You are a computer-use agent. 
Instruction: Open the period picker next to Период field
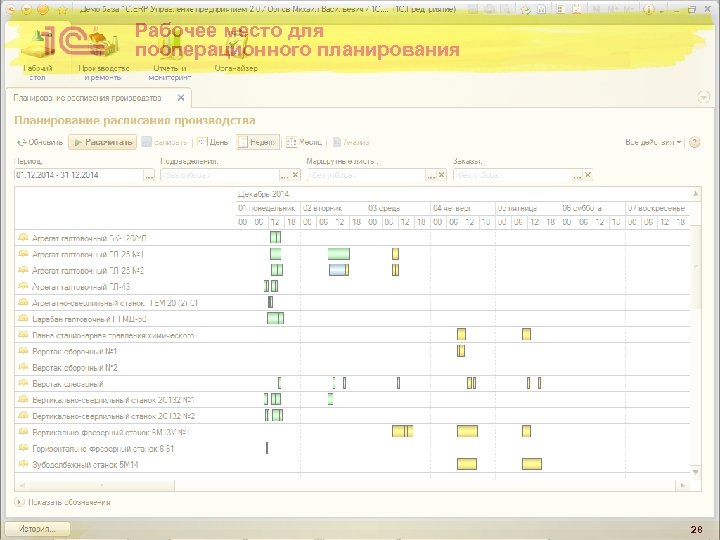(x=149, y=175)
